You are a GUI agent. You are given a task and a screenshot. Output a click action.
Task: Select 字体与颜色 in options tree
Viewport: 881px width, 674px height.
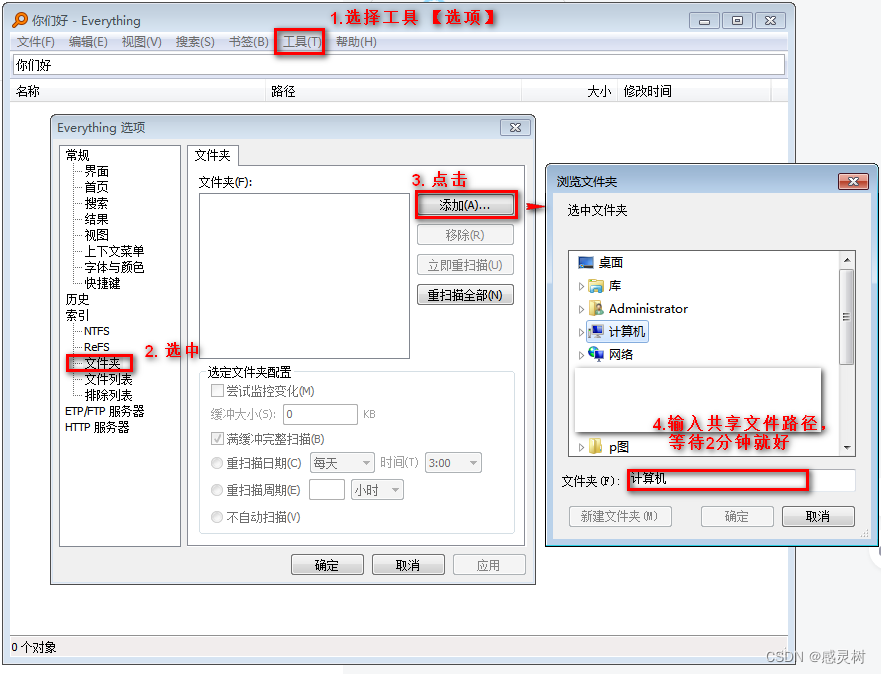pos(115,267)
